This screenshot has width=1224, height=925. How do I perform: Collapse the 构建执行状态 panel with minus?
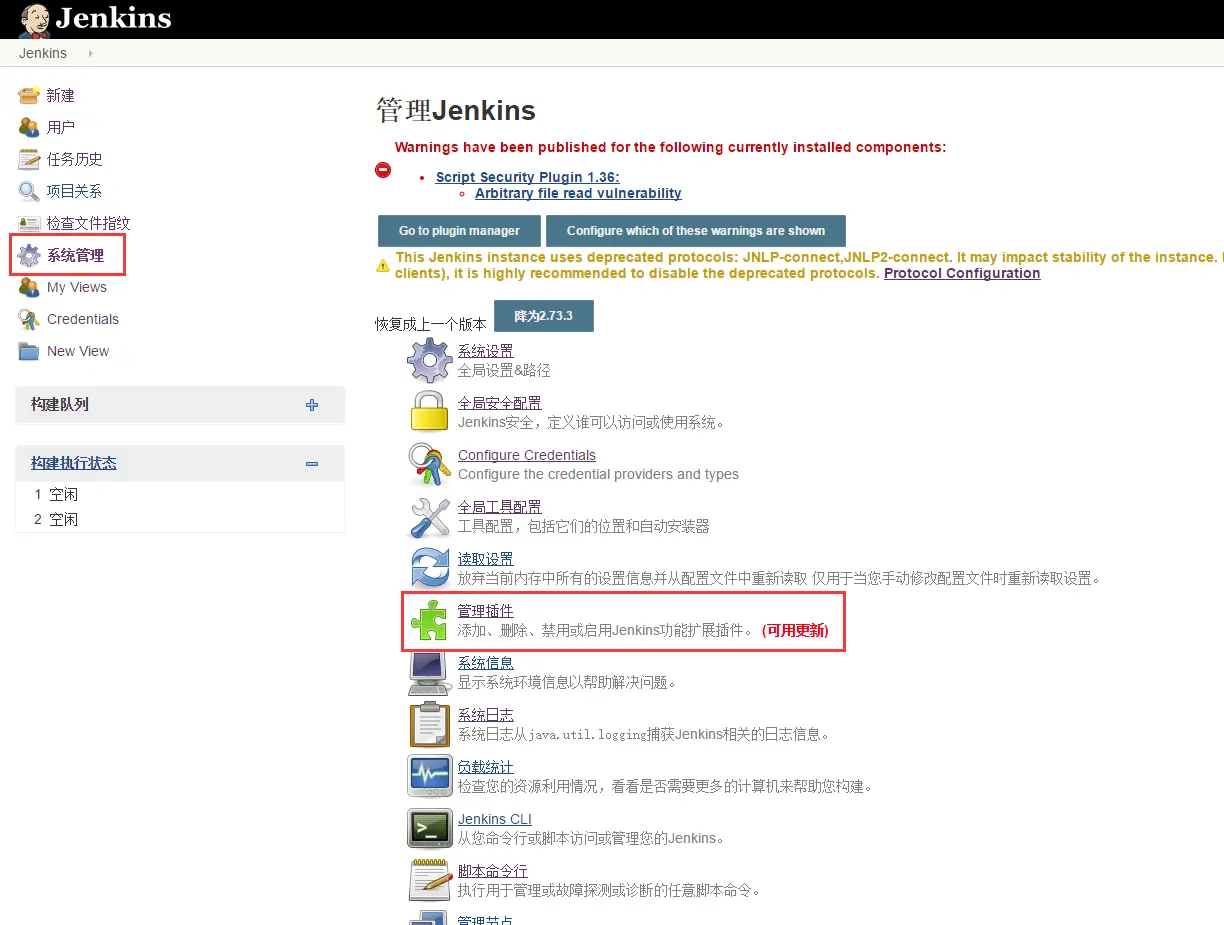[312, 463]
